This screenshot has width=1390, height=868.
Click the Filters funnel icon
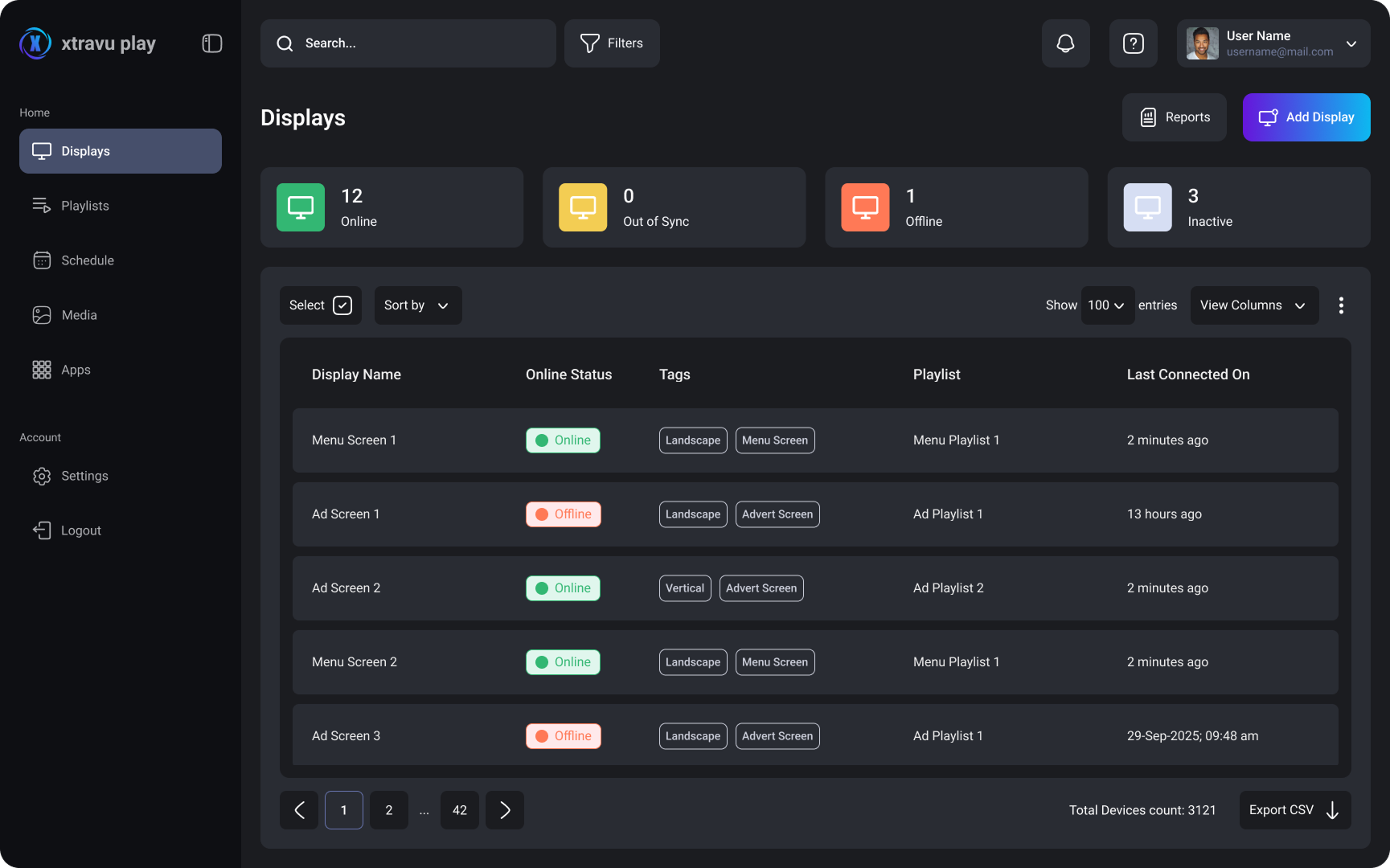[x=590, y=43]
